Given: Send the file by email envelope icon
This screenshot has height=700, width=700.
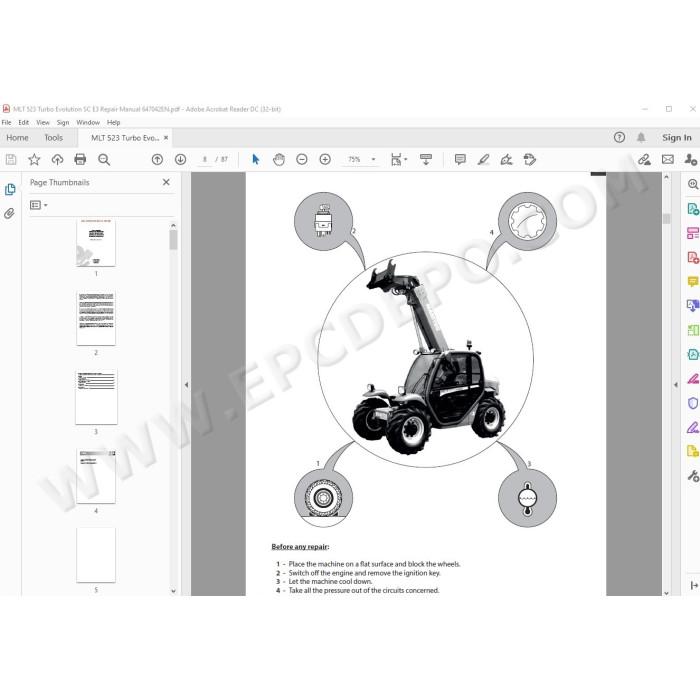Looking at the screenshot, I should click(x=668, y=159).
